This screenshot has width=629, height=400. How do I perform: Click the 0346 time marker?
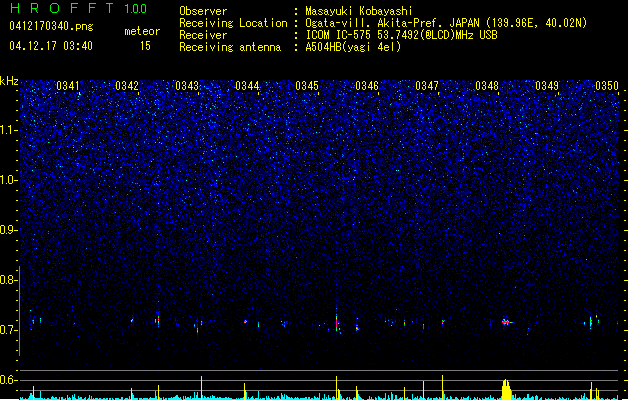tap(367, 86)
